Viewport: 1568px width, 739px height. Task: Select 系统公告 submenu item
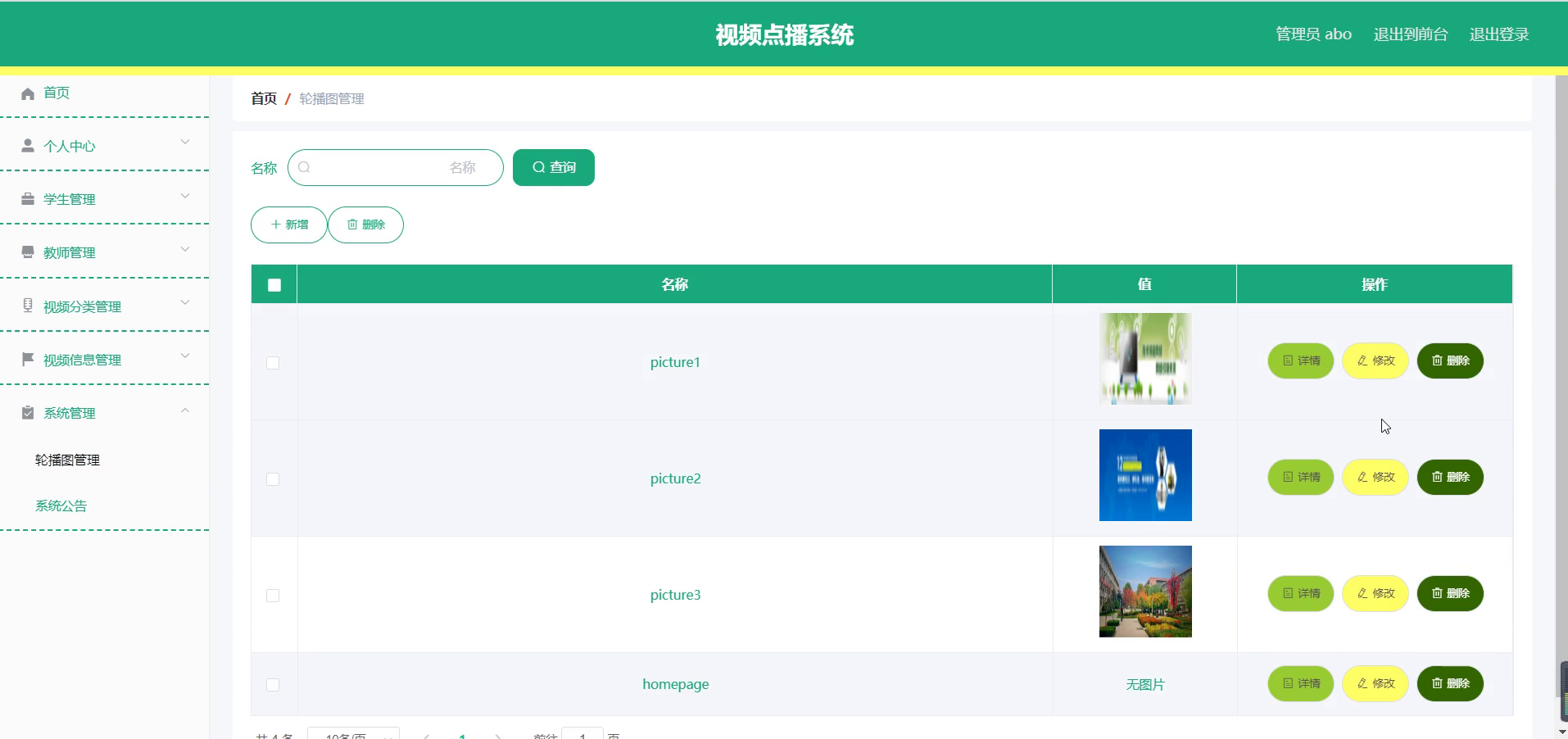click(x=61, y=506)
